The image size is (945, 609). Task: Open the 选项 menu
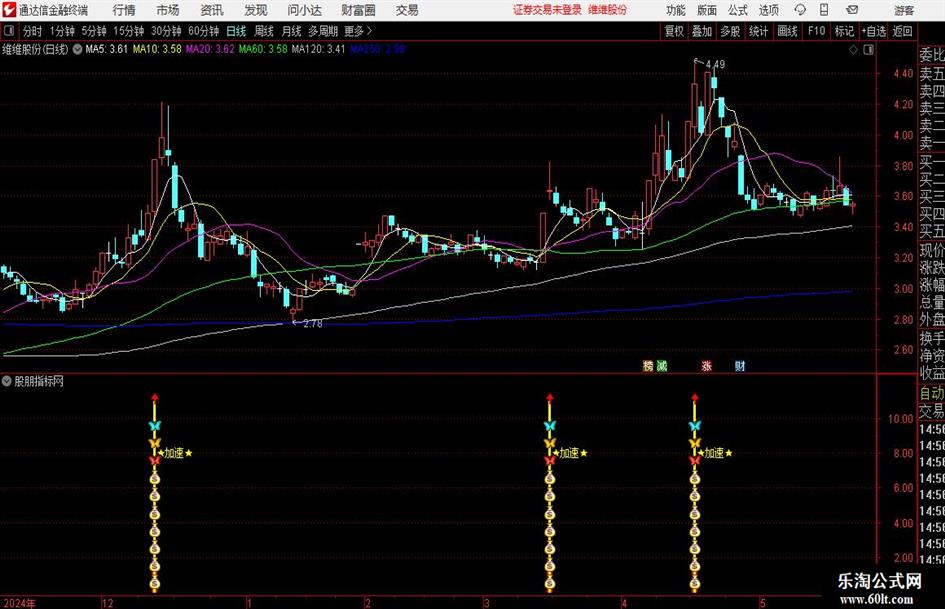click(x=768, y=10)
